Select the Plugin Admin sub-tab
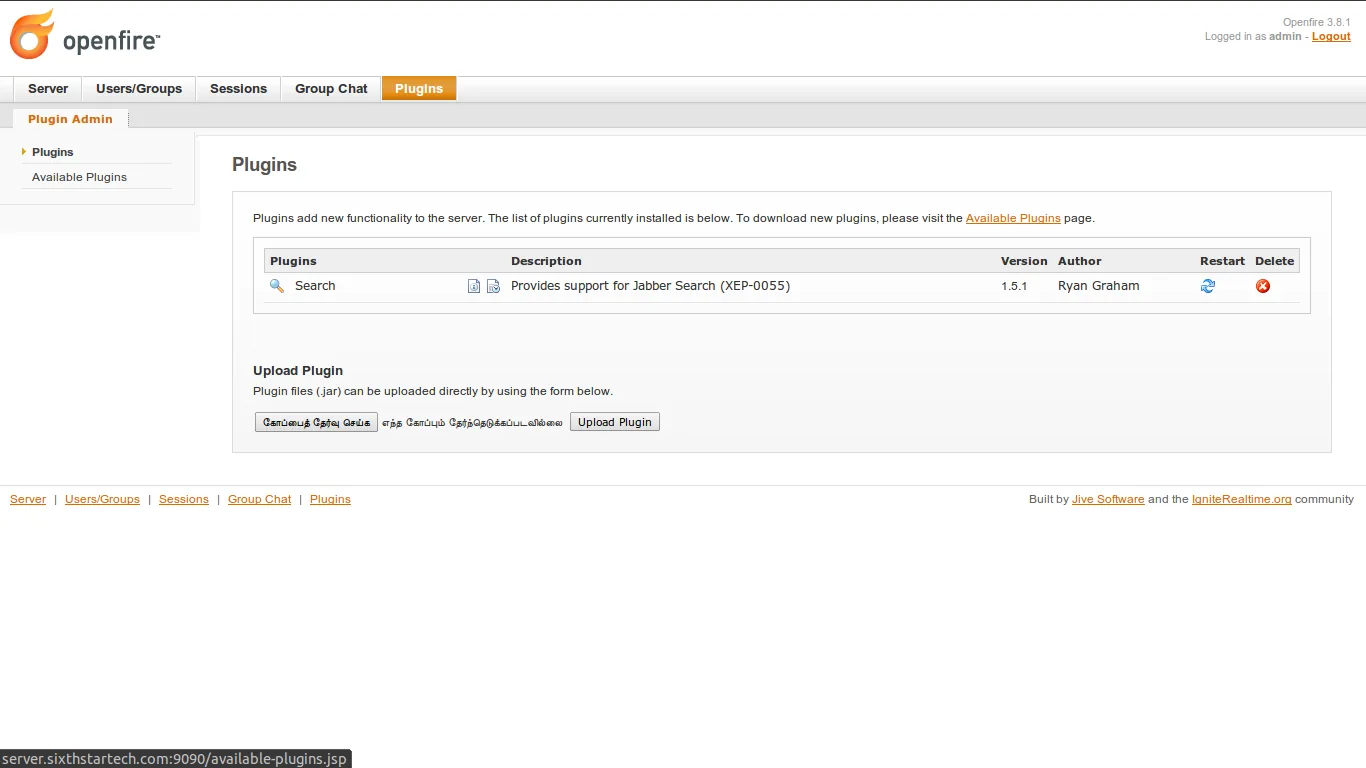The image size is (1366, 768). tap(70, 119)
